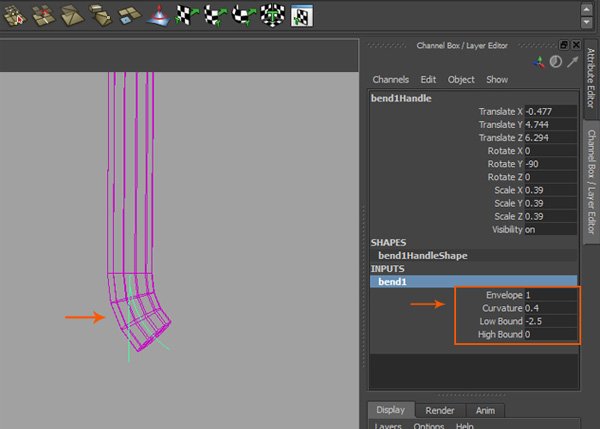Screen dimensions: 600x429
Task: Click the last checkered shelf icon
Action: pyautogui.click(x=303, y=14)
